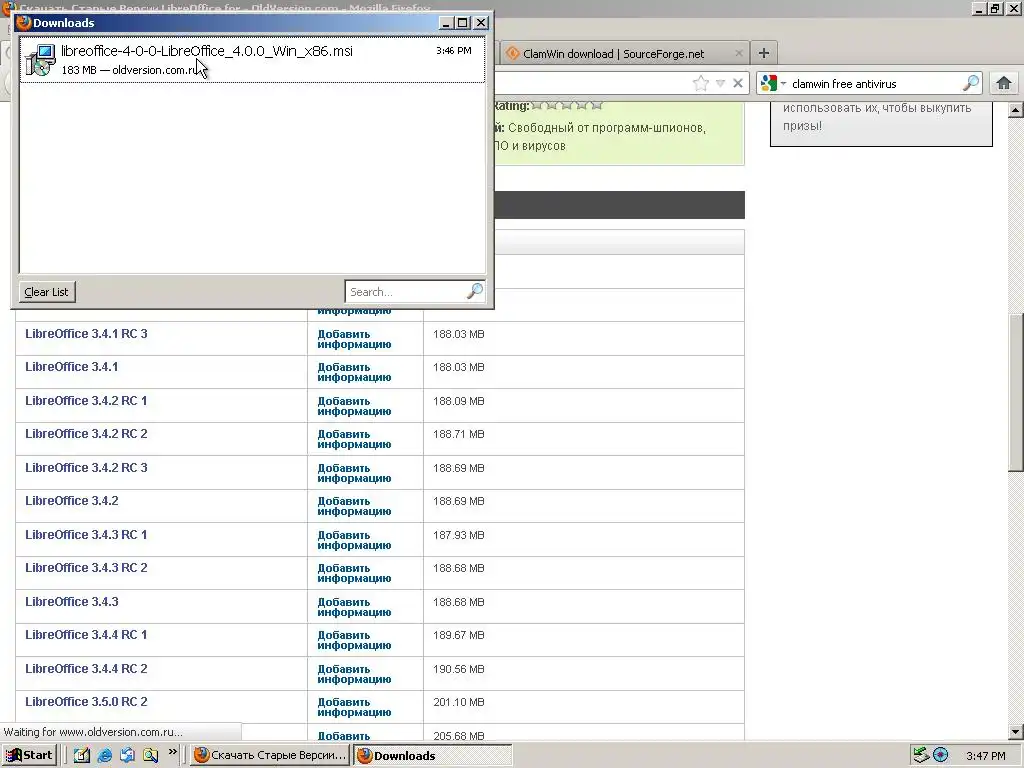Click the page scrollbar up arrow
The height and width of the screenshot is (768, 1024).
(x=1016, y=110)
